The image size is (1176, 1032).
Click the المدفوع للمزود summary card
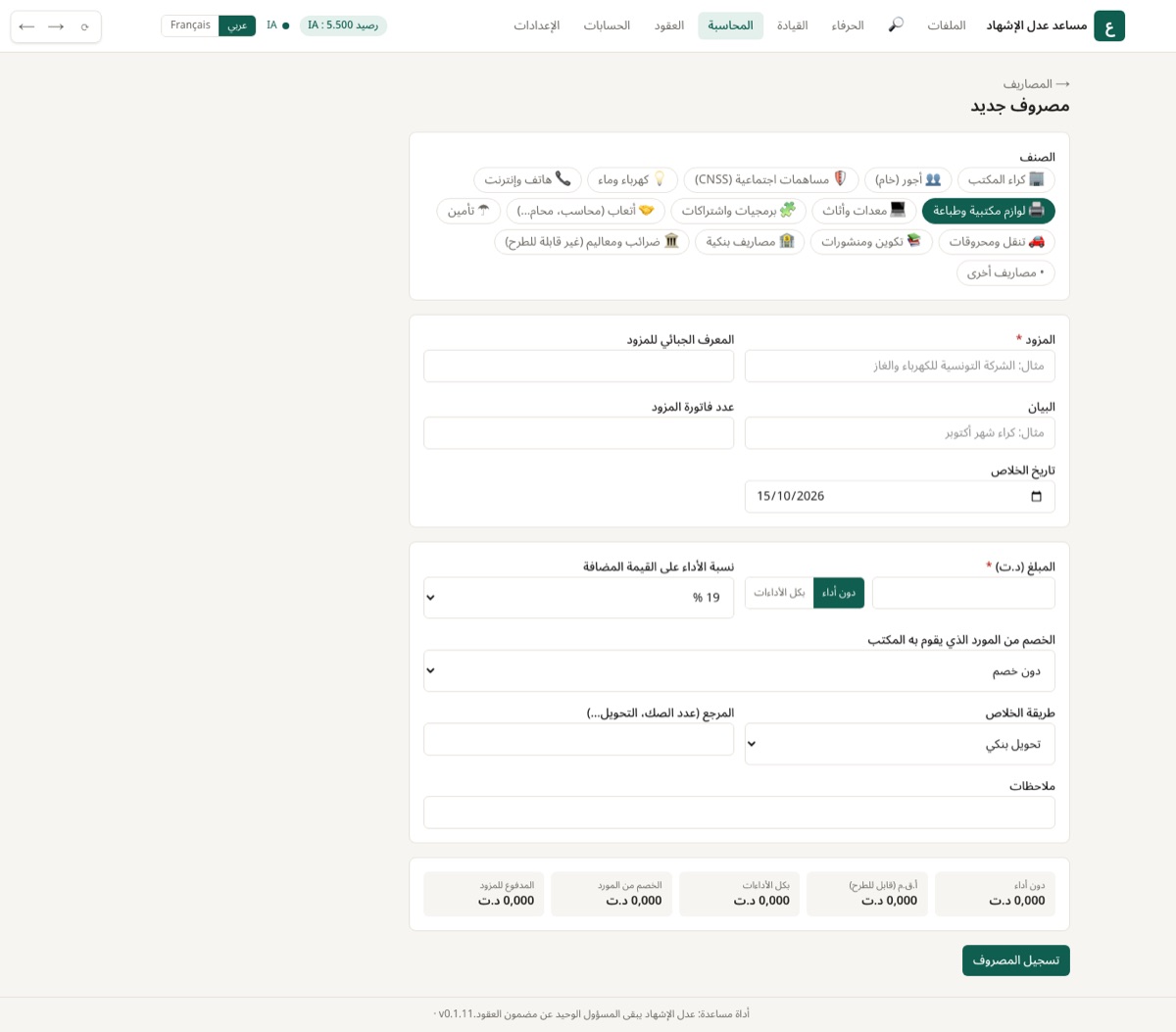point(484,894)
